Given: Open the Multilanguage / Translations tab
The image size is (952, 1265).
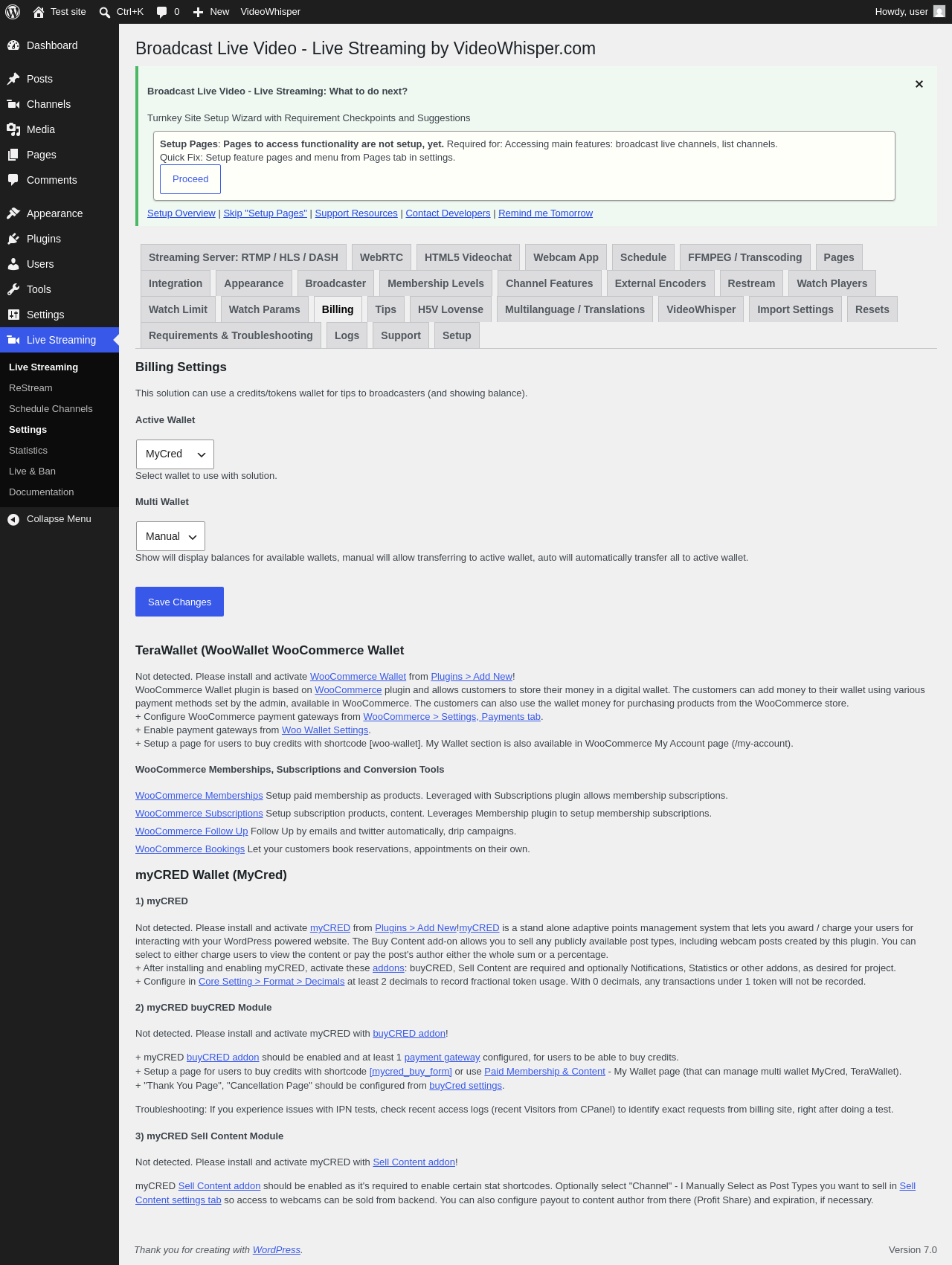Looking at the screenshot, I should (575, 309).
